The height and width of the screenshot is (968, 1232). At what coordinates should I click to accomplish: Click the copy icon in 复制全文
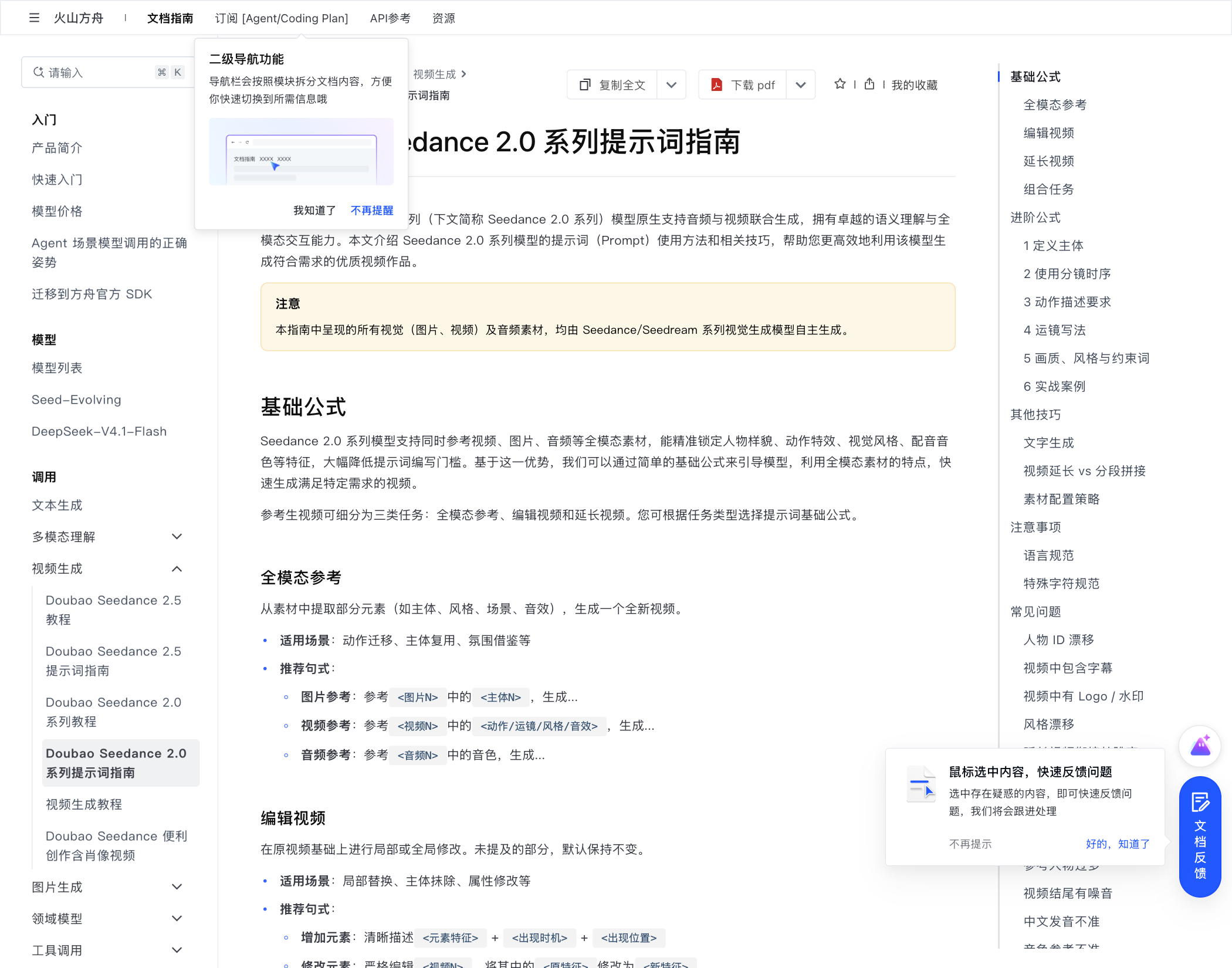[x=585, y=85]
